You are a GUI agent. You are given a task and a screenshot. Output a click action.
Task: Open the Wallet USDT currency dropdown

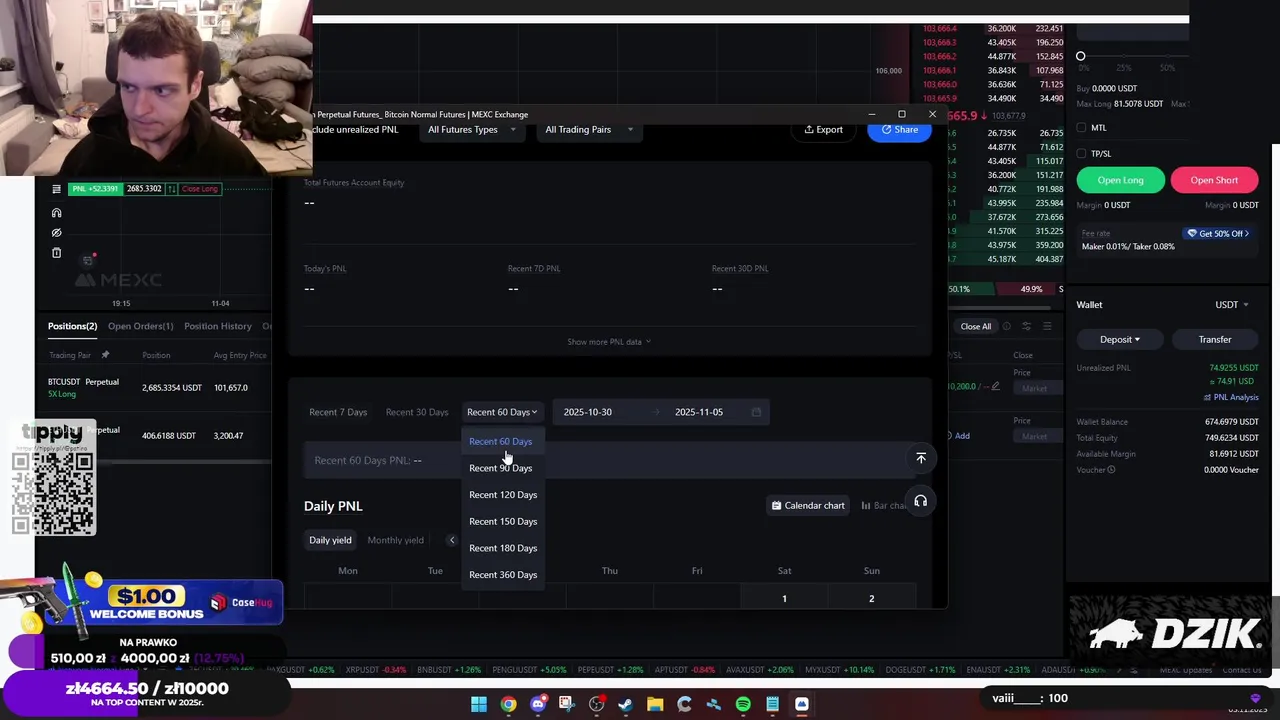[x=1231, y=305]
